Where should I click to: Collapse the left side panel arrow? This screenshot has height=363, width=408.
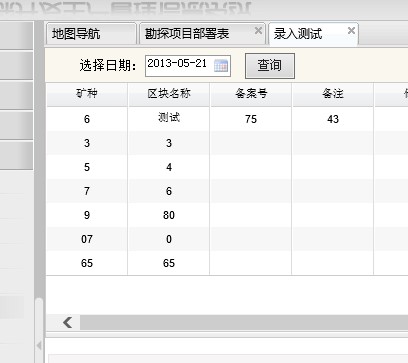(39, 345)
